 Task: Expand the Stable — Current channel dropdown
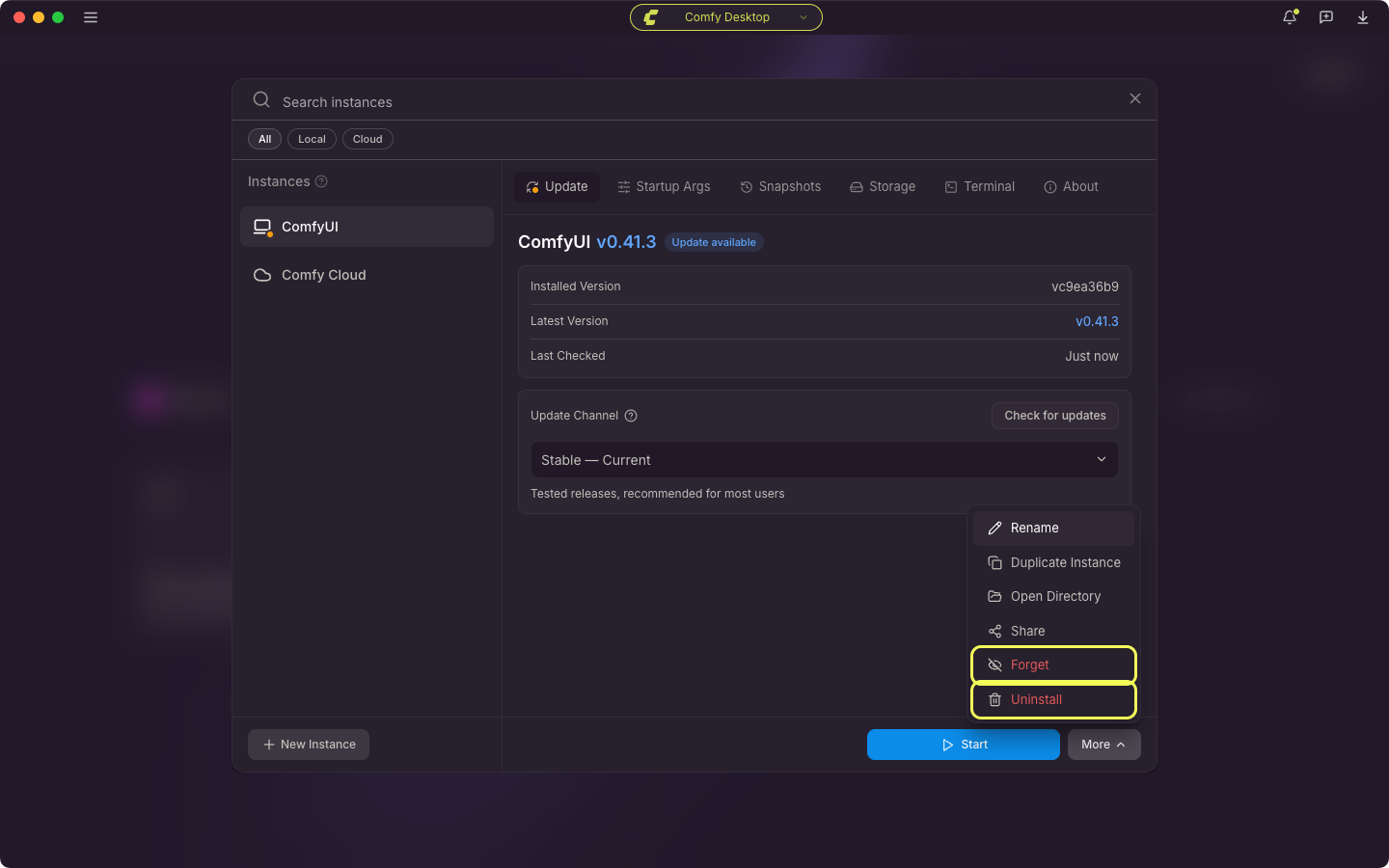coord(825,460)
